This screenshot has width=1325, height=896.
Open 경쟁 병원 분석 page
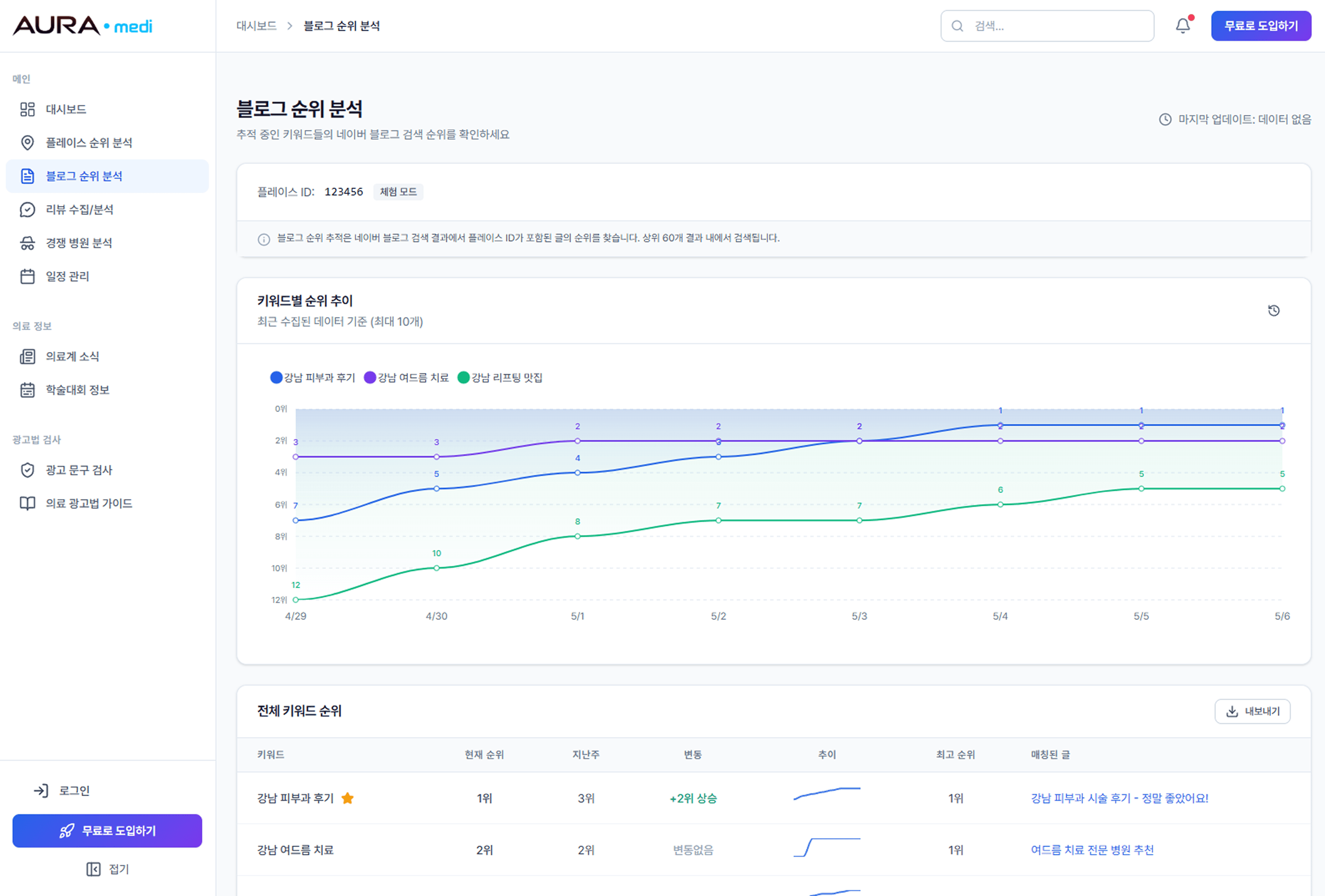click(x=107, y=243)
